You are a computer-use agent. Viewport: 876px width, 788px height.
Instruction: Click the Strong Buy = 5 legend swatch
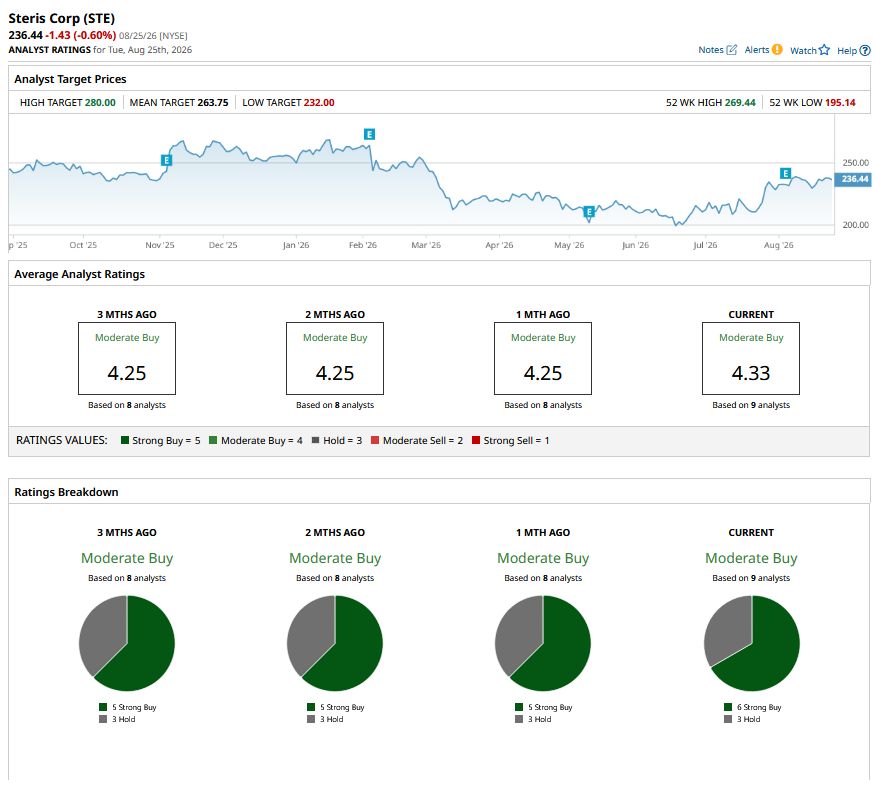click(x=125, y=440)
